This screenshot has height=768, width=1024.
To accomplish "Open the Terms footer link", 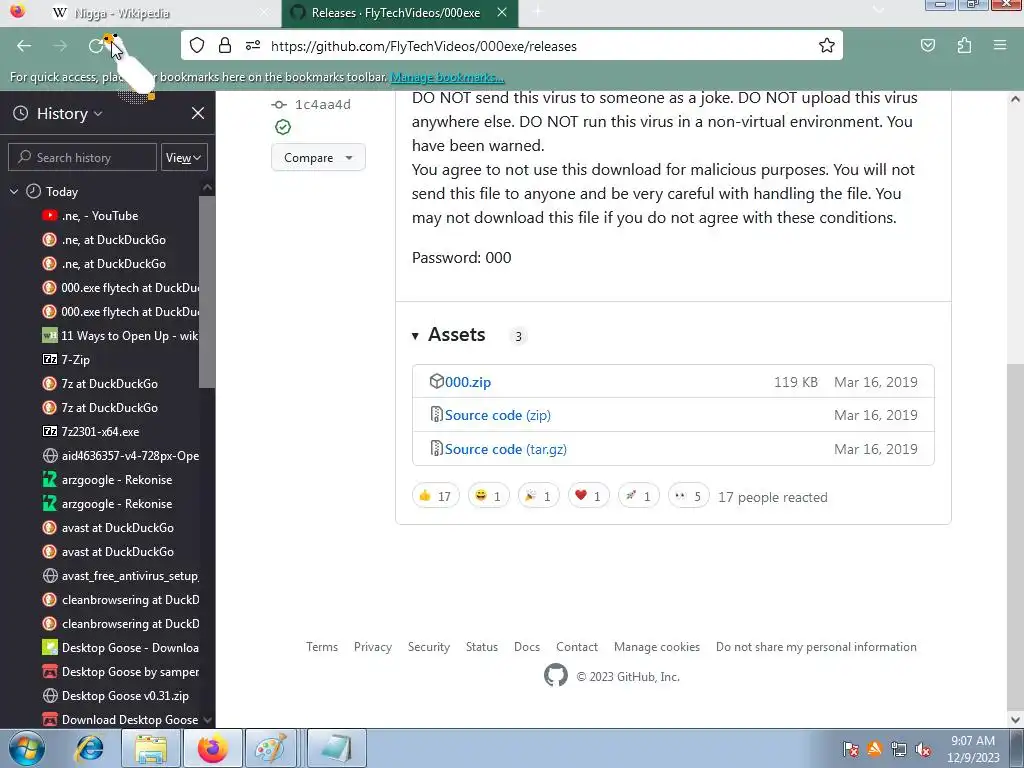I will click(x=322, y=647).
